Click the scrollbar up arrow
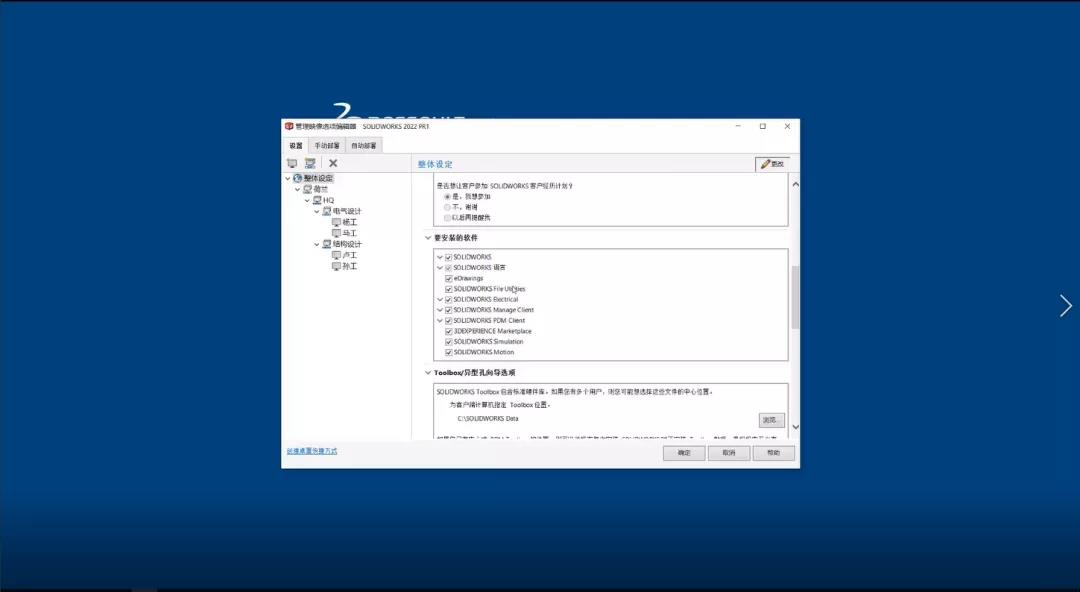The width and height of the screenshot is (1080, 592). 796,185
